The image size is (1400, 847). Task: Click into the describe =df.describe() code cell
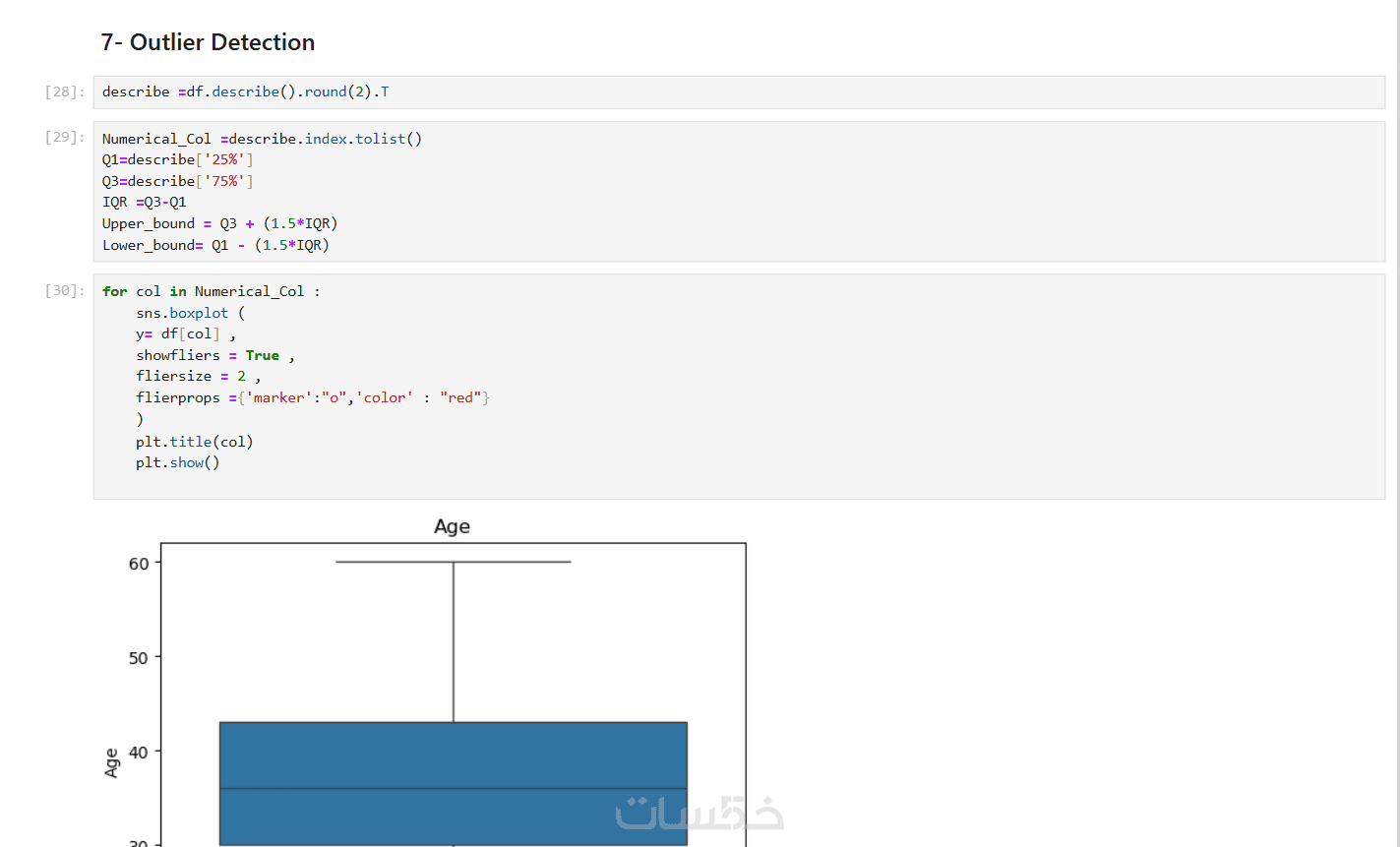coord(246,91)
